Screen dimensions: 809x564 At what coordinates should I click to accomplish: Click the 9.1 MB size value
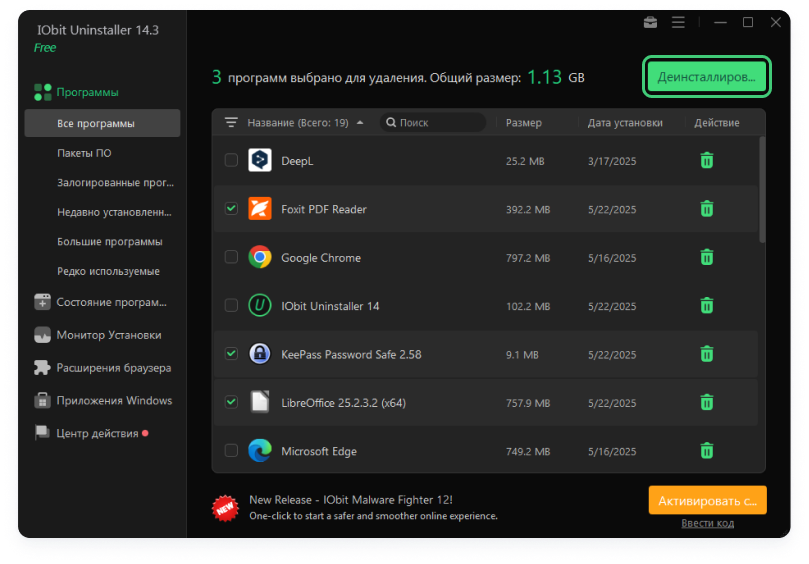click(x=522, y=354)
